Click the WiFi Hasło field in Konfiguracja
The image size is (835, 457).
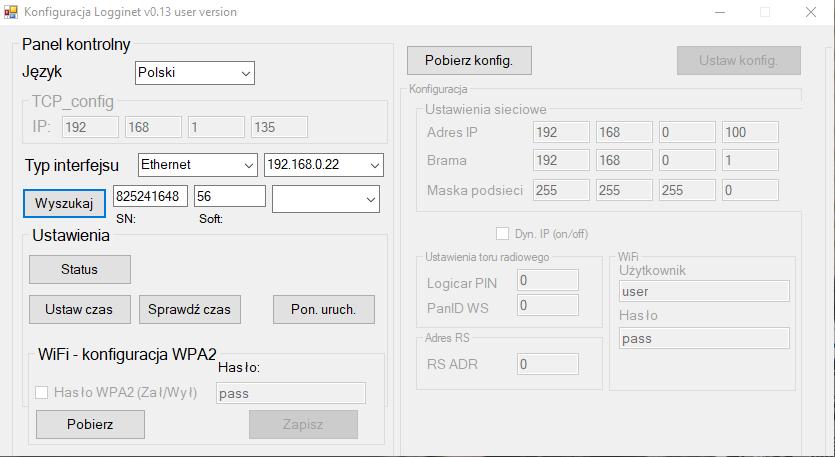point(704,338)
